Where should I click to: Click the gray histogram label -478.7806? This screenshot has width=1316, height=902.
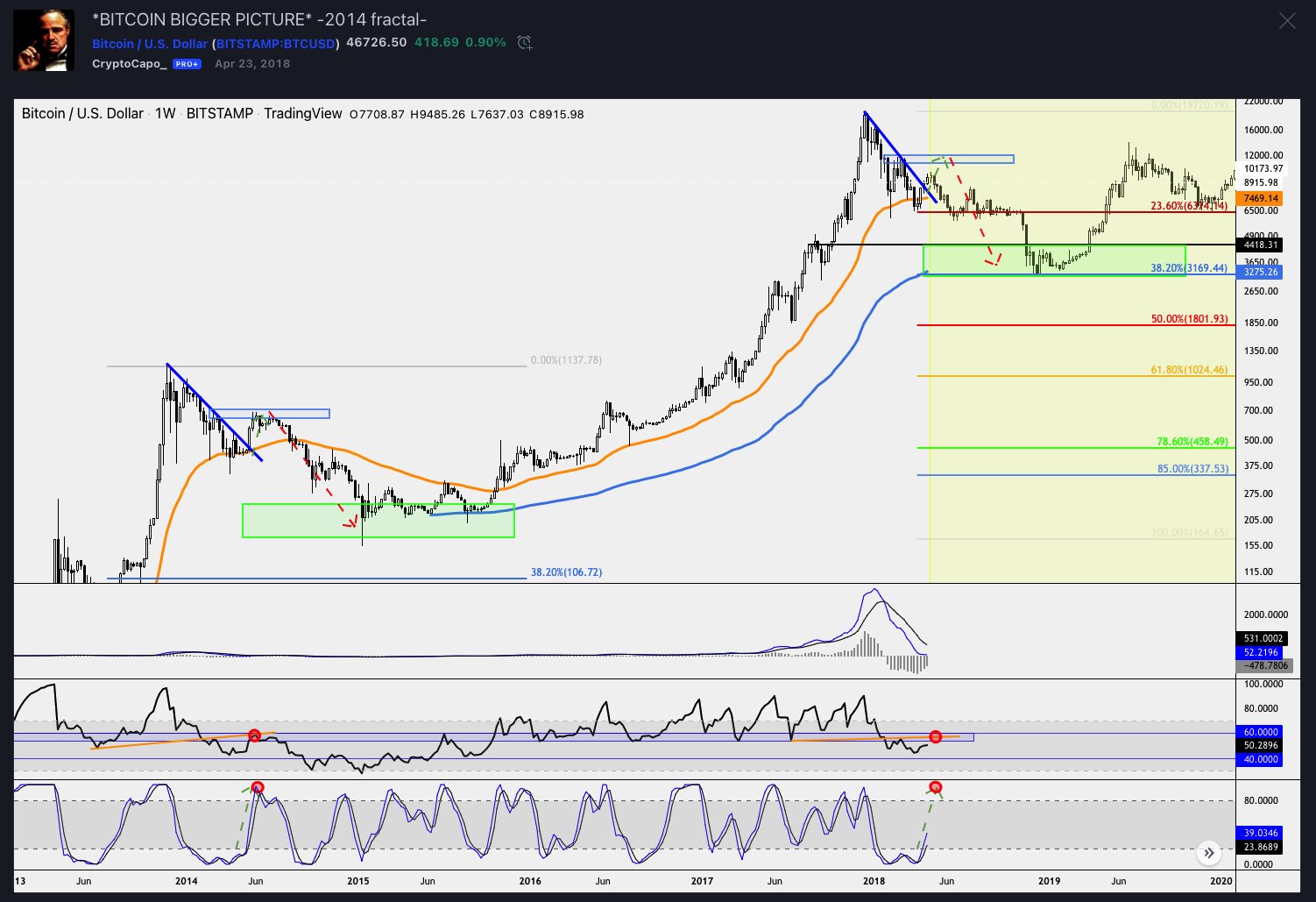click(x=1263, y=666)
